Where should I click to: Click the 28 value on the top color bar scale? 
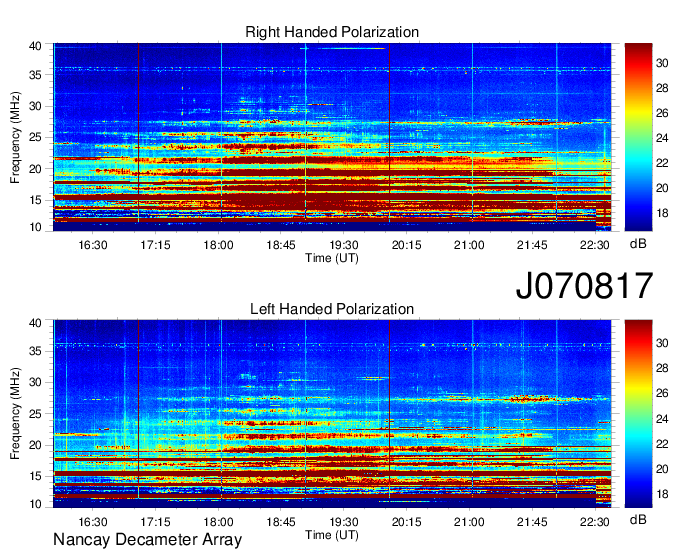coord(662,88)
